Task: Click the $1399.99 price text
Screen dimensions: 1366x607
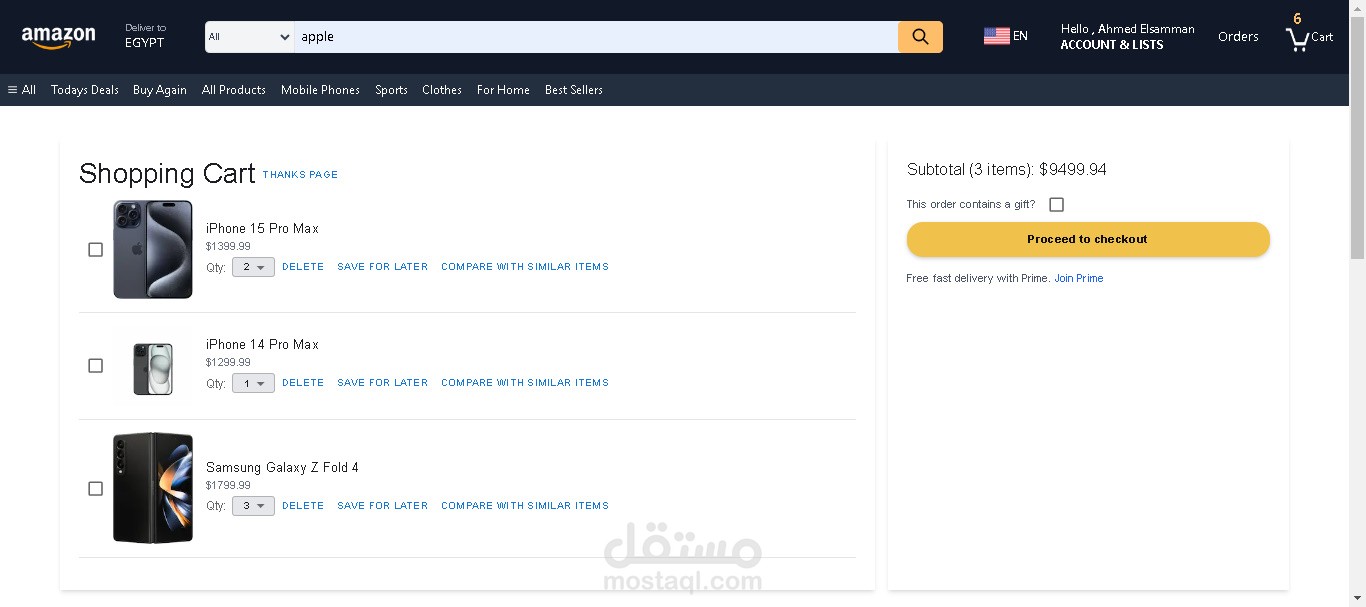Action: [228, 247]
